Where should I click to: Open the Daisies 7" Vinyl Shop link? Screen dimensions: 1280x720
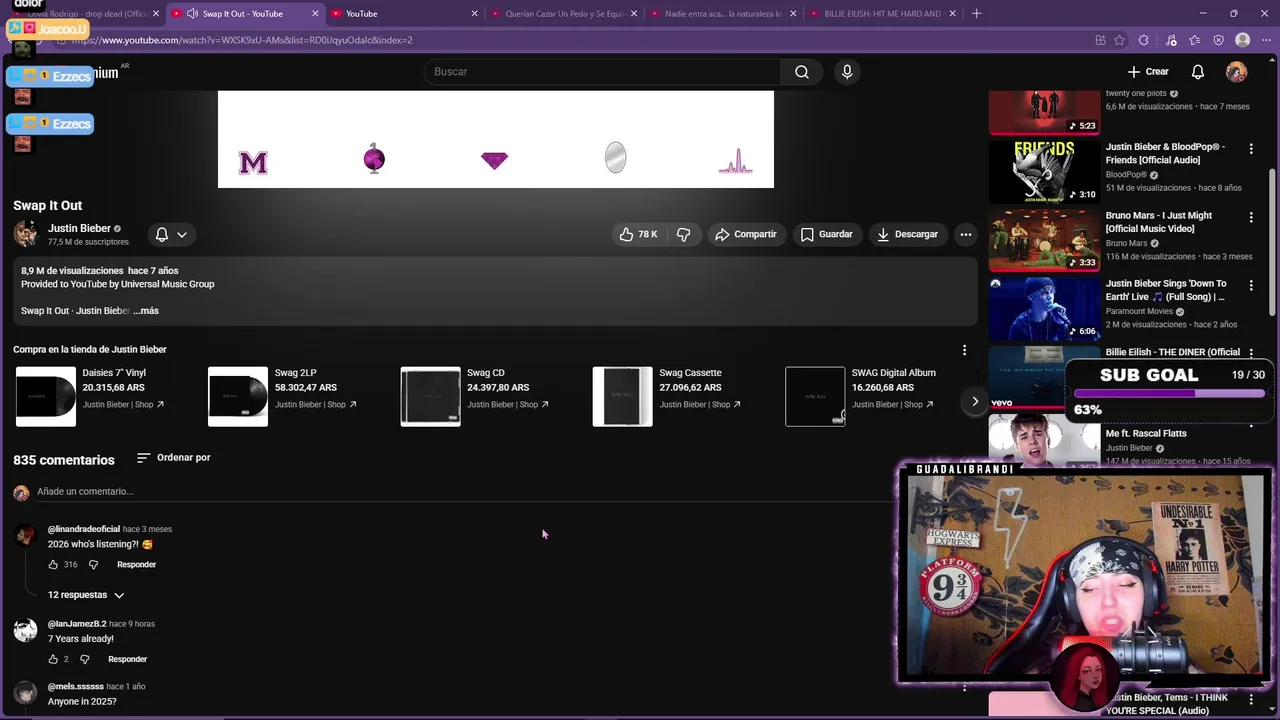click(x=123, y=405)
